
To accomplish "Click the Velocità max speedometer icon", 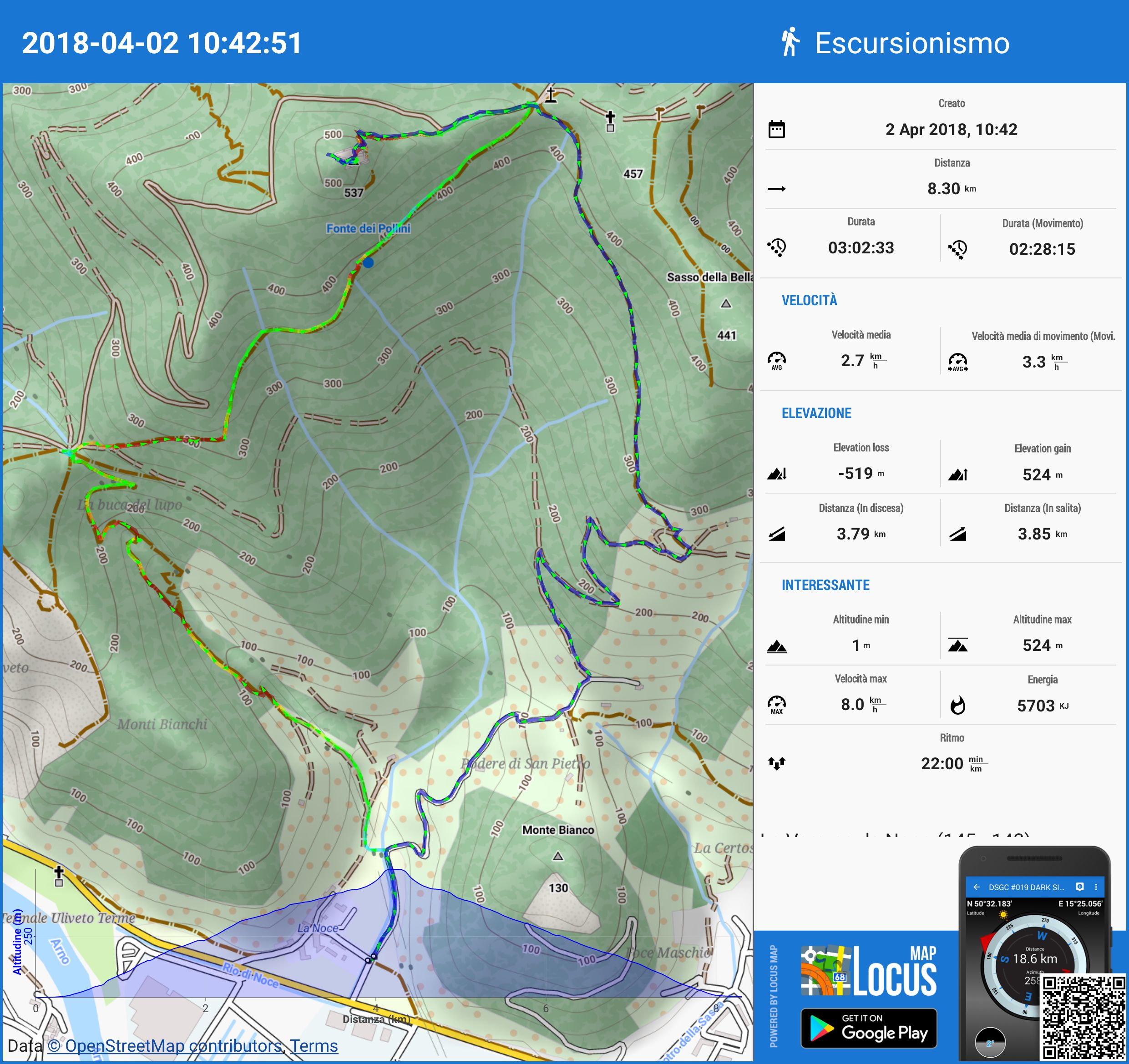I will (776, 704).
